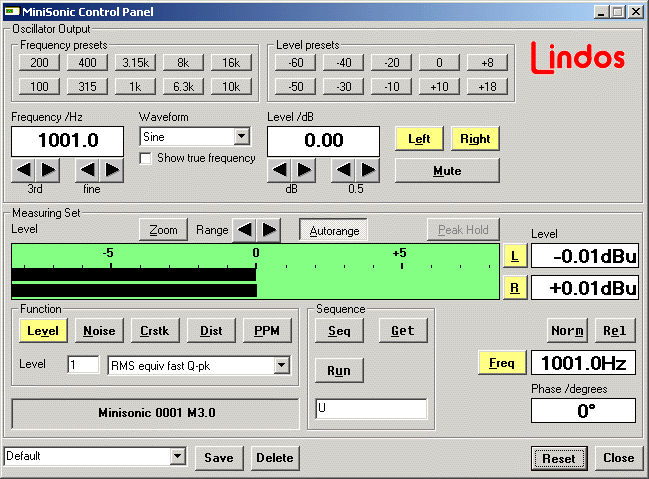The width and height of the screenshot is (649, 479).
Task: Click the Get sequence button
Action: (x=403, y=331)
